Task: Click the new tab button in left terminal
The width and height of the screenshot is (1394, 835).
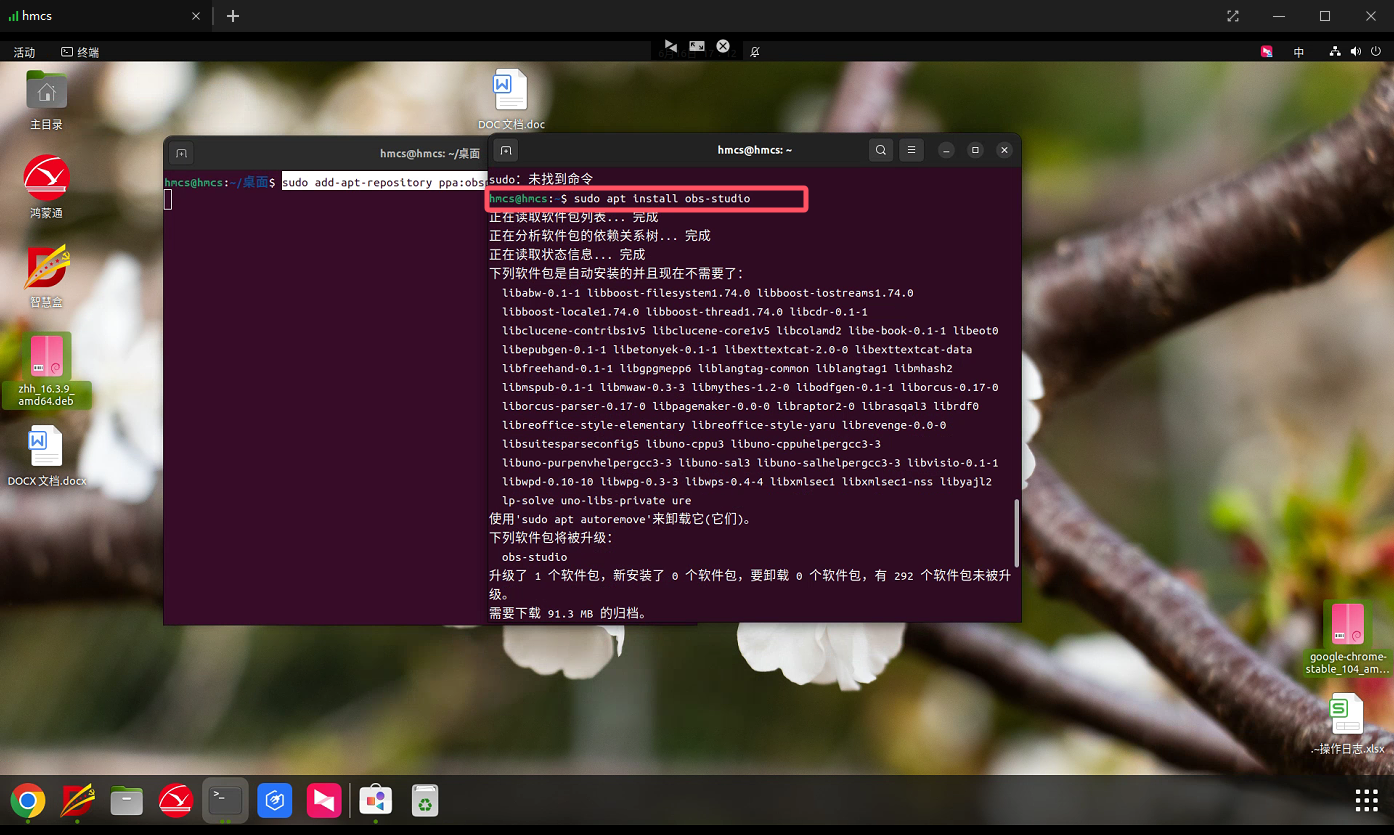Action: [181, 153]
